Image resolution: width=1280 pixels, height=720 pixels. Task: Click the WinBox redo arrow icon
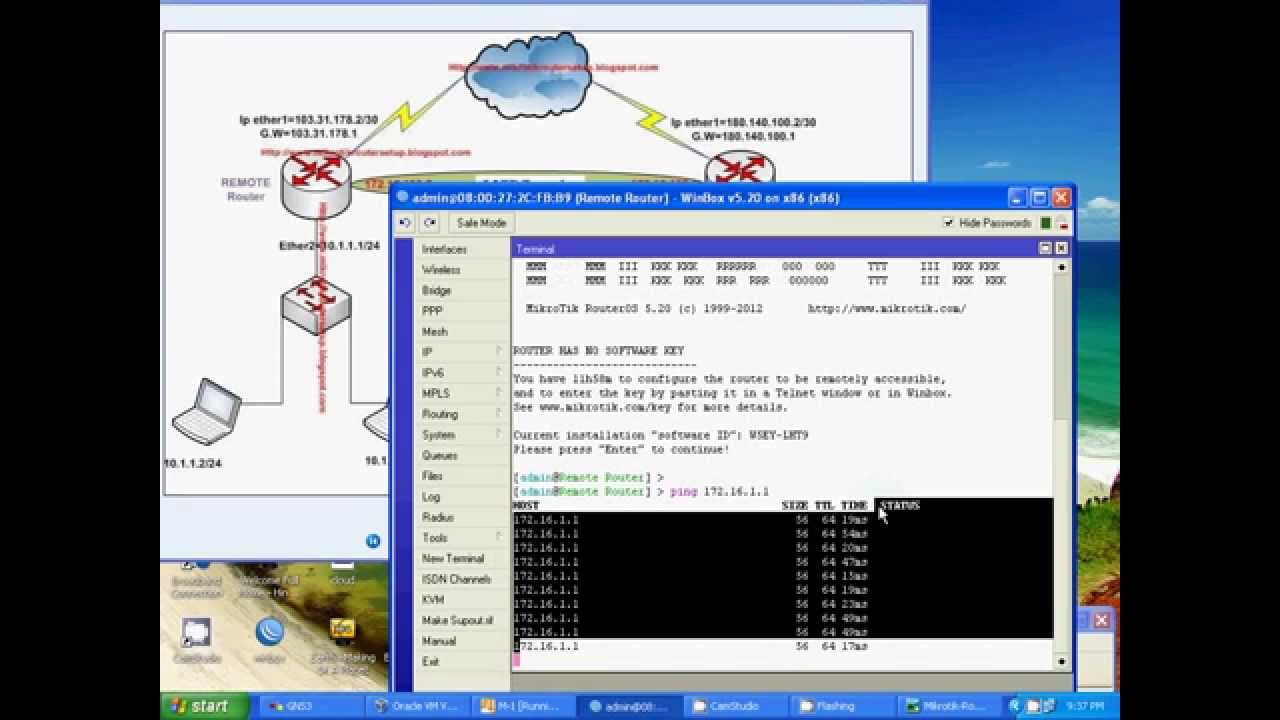pyautogui.click(x=430, y=223)
